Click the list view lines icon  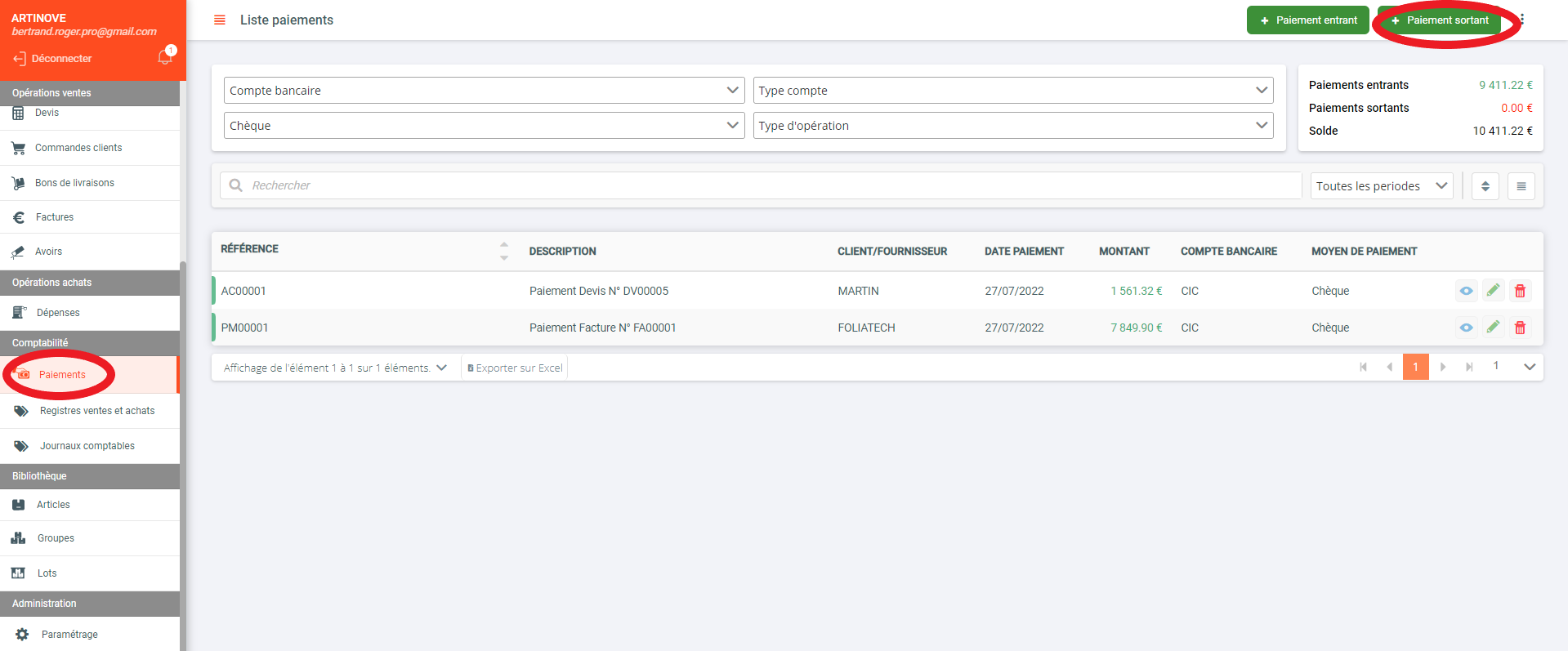[x=1521, y=186]
